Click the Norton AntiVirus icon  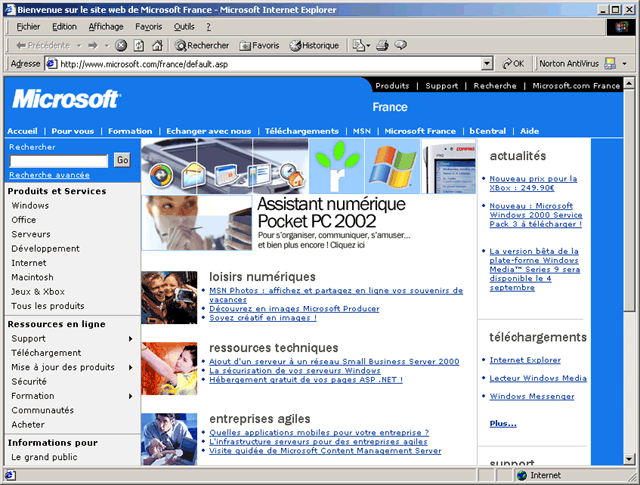(x=610, y=64)
